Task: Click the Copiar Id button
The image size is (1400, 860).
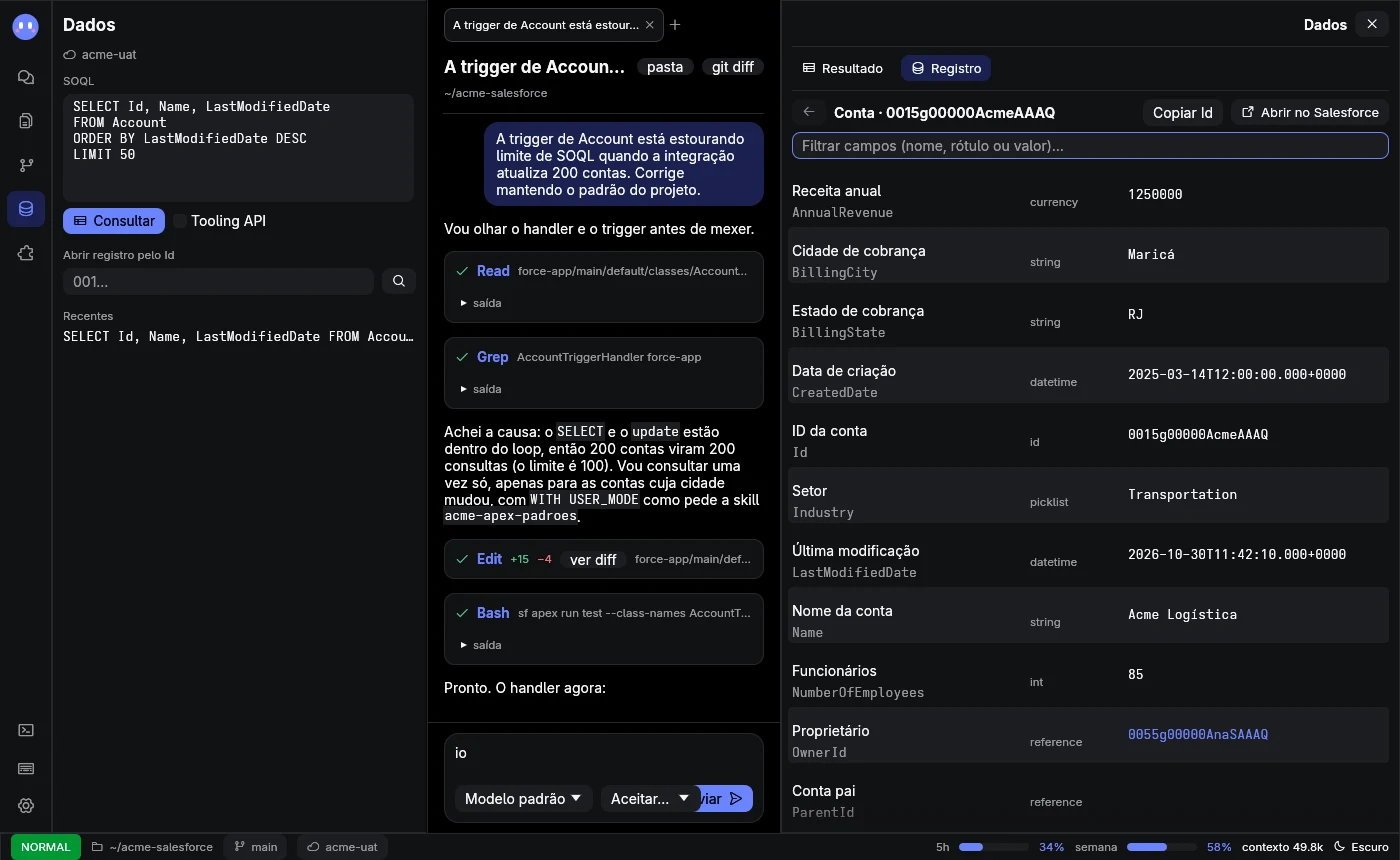Action: [1183, 112]
